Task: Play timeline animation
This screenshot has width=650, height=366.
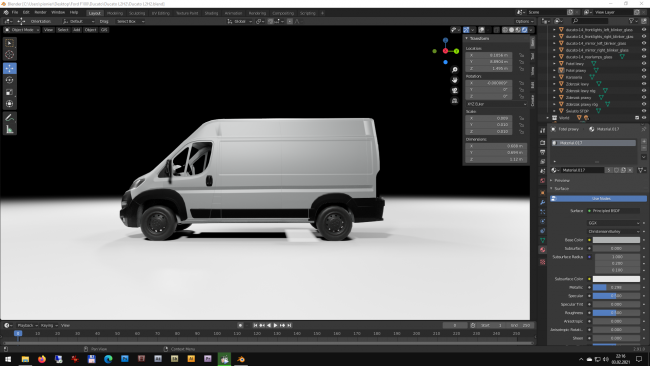Action: (x=275, y=325)
